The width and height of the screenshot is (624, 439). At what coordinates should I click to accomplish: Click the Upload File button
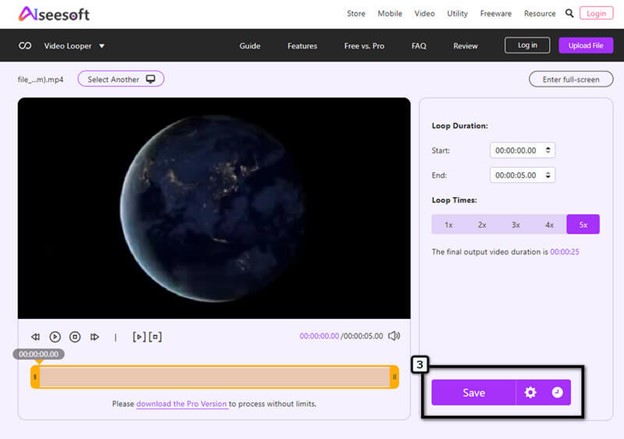[586, 45]
